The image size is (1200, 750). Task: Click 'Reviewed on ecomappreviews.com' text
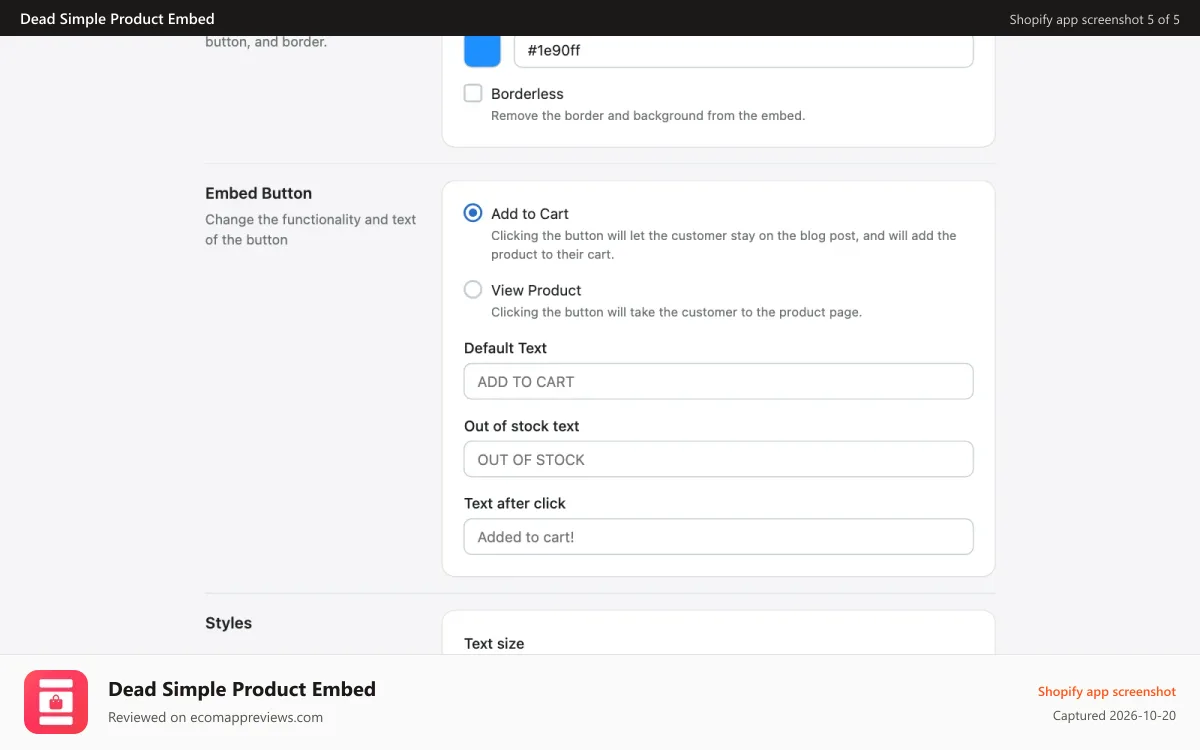pos(215,717)
